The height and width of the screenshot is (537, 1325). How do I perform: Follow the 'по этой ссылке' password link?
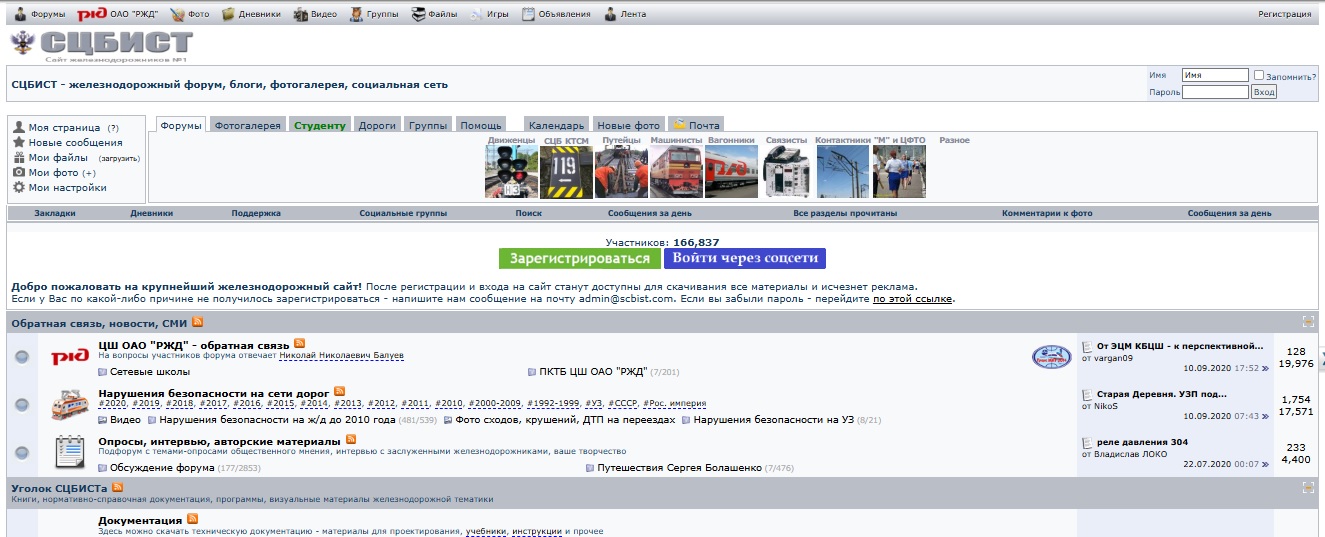[912, 298]
